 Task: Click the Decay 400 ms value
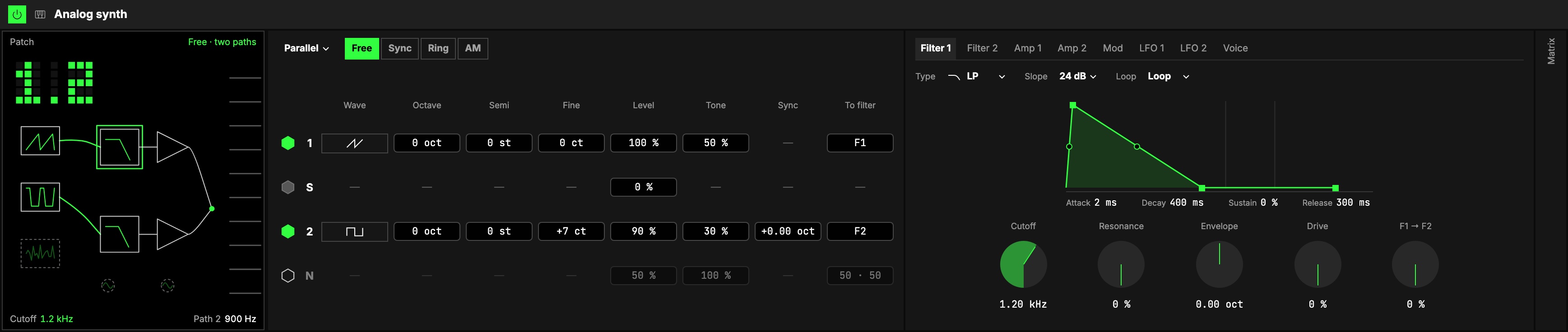pyautogui.click(x=1186, y=203)
